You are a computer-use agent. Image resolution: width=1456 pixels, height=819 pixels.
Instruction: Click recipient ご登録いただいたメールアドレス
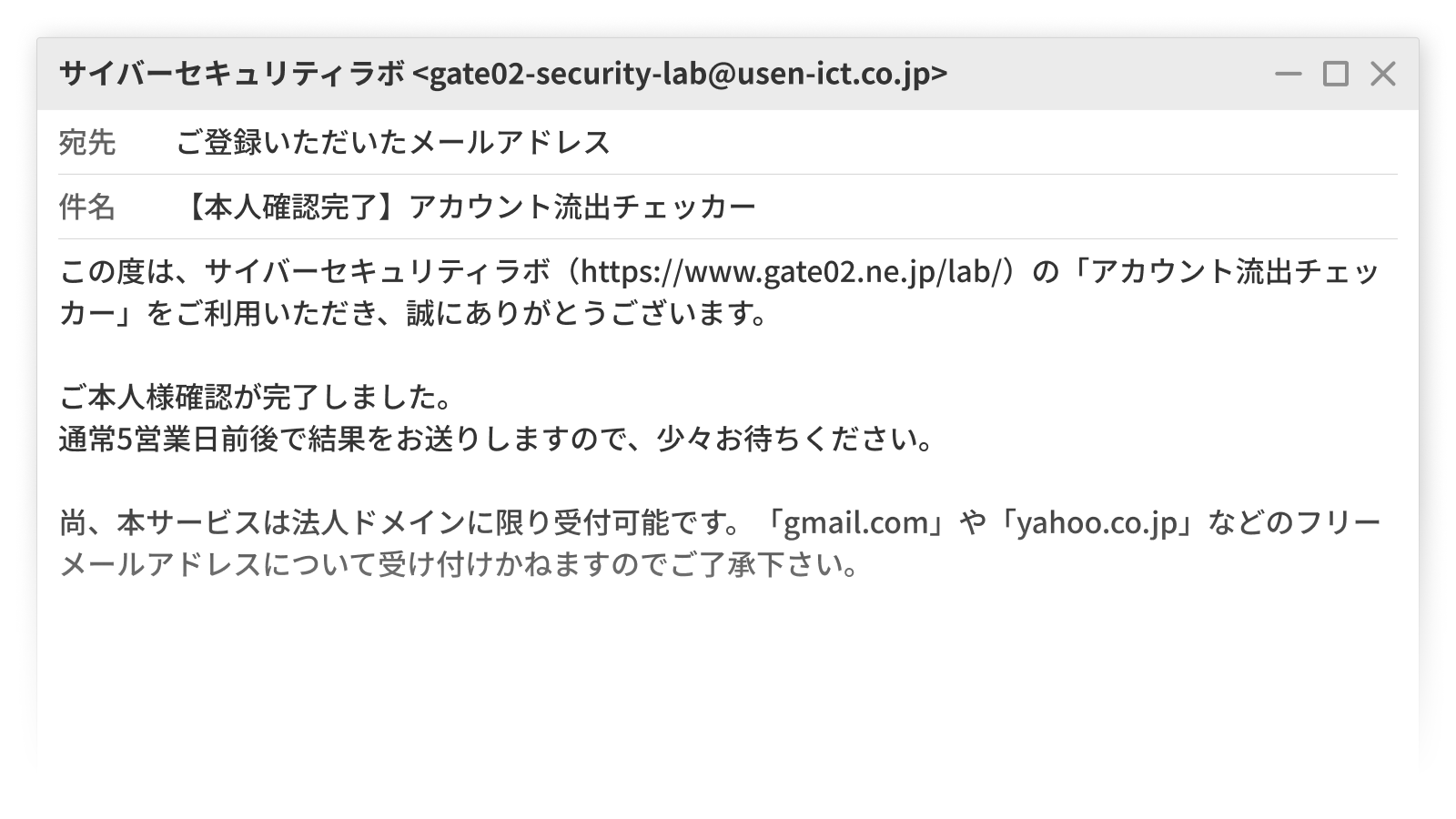pos(392,142)
